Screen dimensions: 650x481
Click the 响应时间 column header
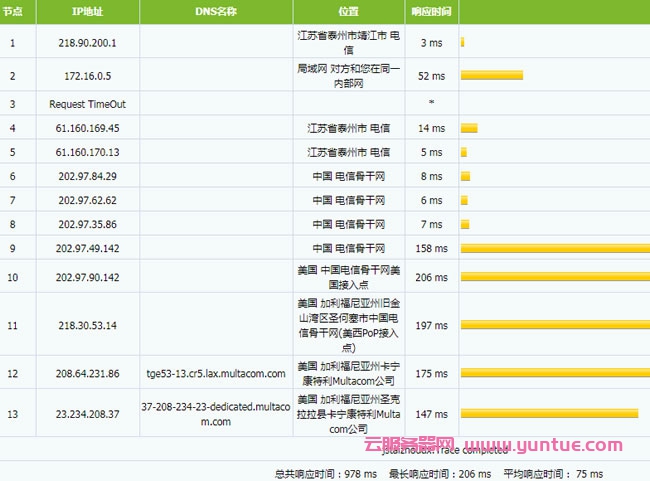click(x=431, y=12)
